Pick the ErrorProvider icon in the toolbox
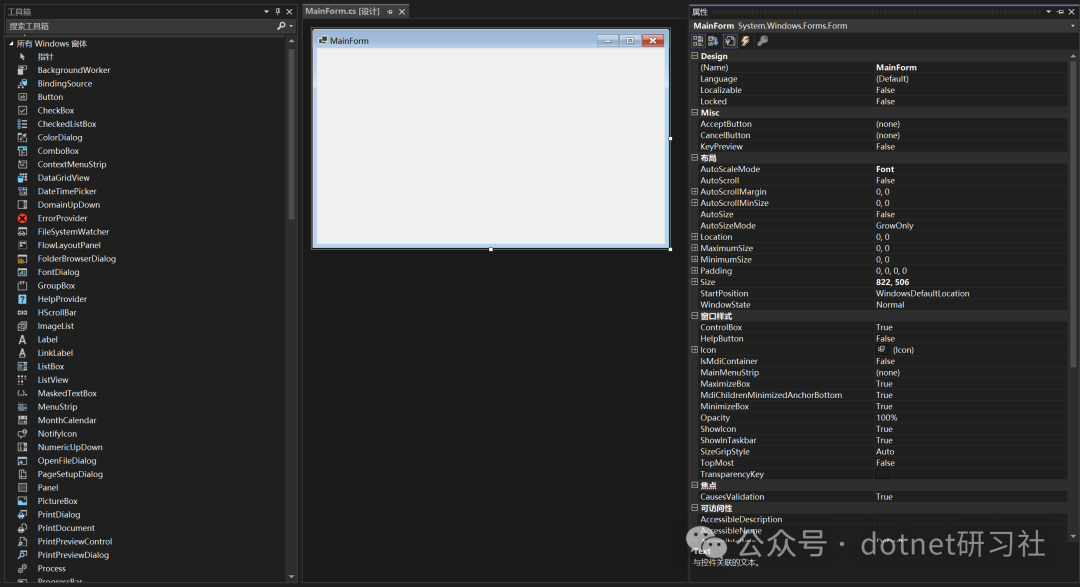 [22, 218]
